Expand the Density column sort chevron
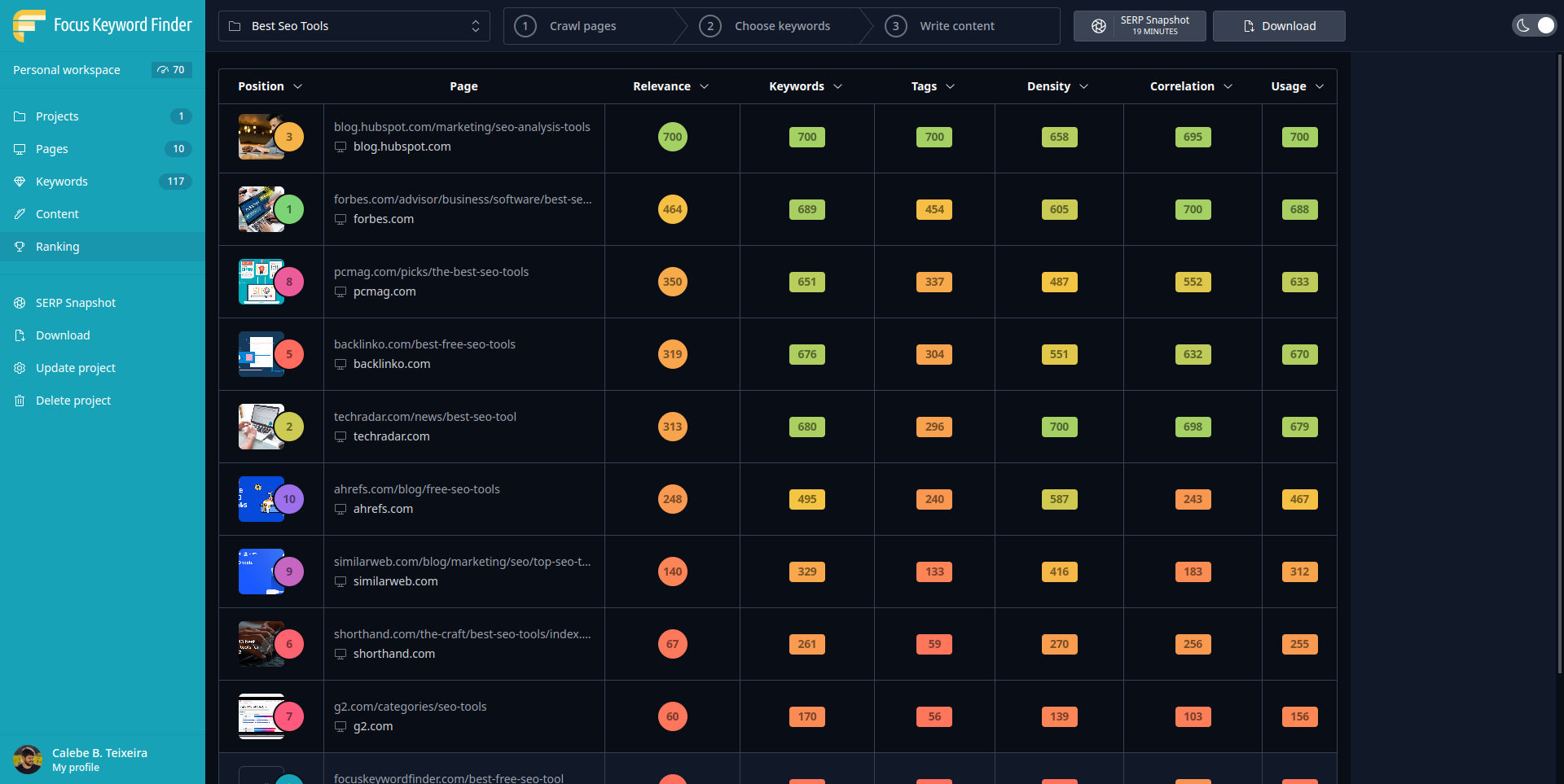This screenshot has height=784, width=1564. (1083, 86)
